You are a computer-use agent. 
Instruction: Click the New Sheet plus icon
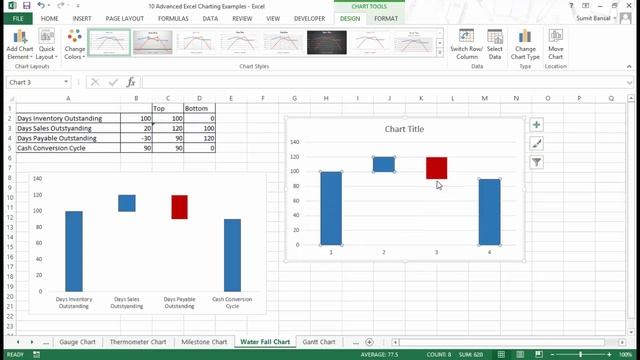pos(369,342)
